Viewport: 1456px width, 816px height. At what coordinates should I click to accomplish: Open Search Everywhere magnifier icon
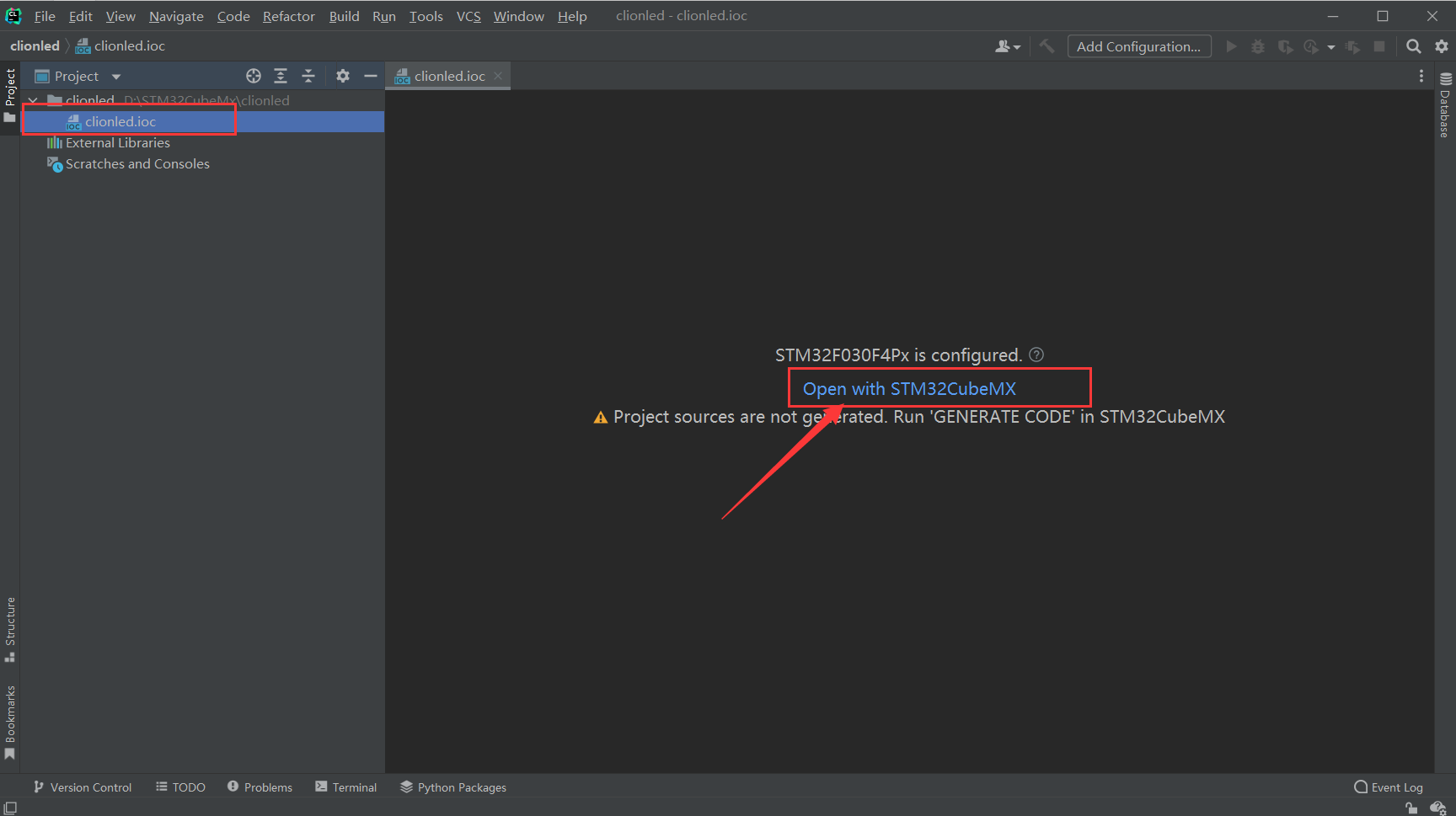pyautogui.click(x=1414, y=46)
